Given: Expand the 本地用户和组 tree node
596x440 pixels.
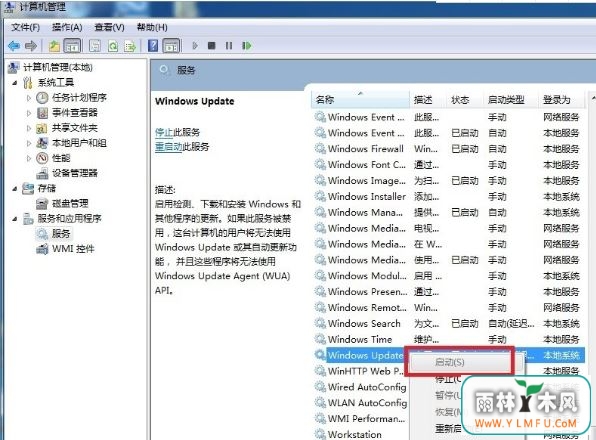Looking at the screenshot, I should (29, 143).
